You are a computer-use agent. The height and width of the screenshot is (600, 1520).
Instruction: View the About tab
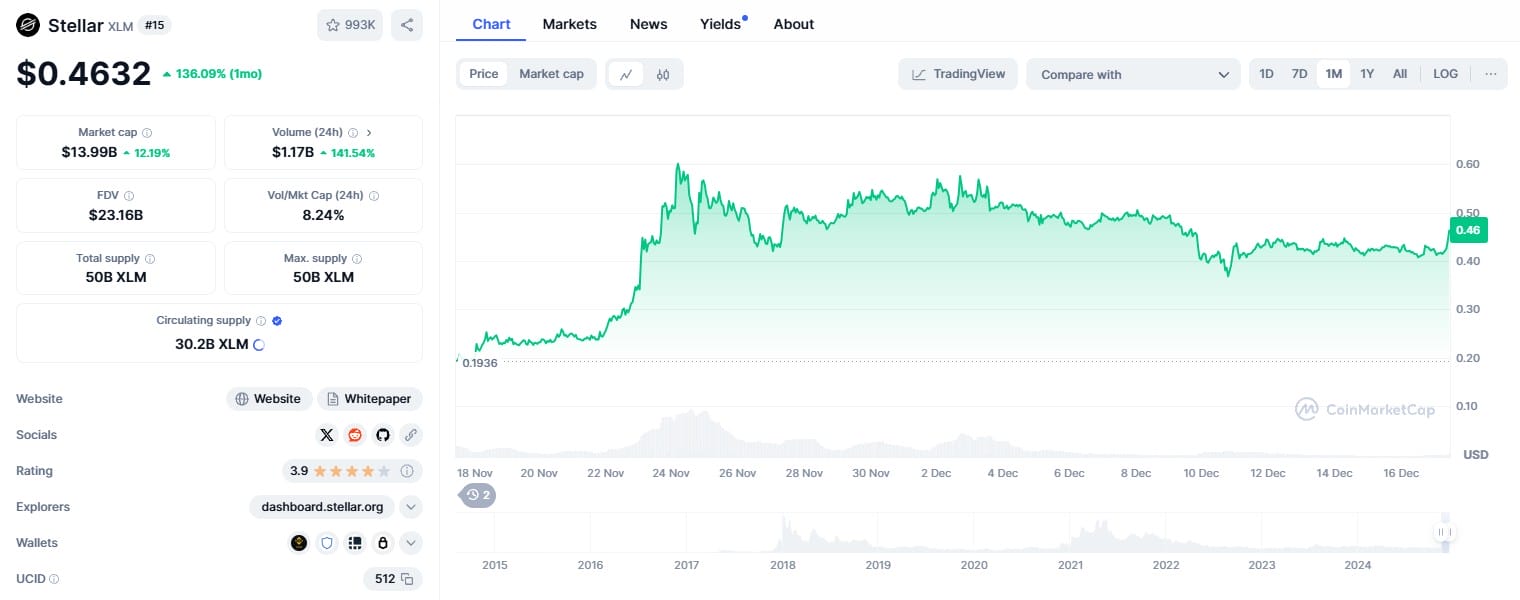pyautogui.click(x=794, y=24)
